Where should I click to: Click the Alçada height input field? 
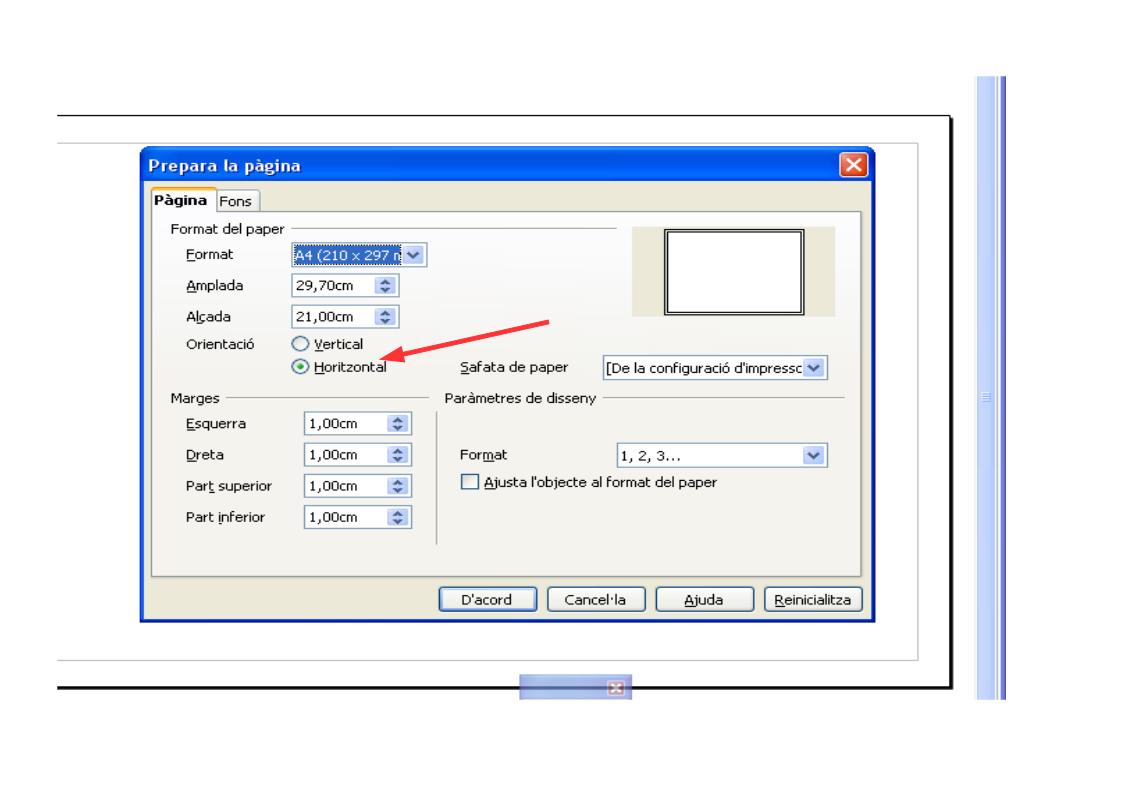pos(333,316)
